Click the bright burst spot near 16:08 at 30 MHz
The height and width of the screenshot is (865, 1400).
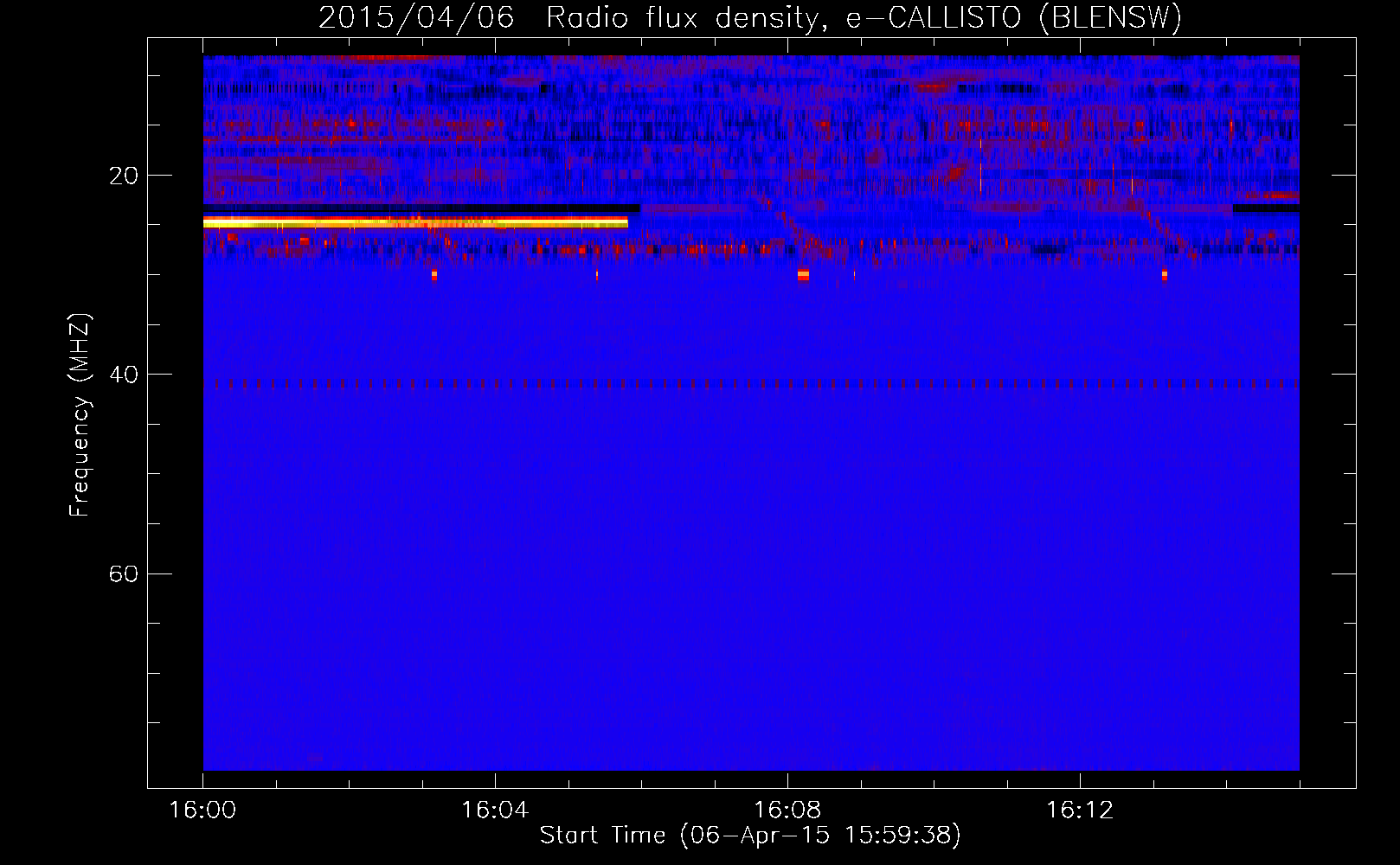tap(803, 275)
